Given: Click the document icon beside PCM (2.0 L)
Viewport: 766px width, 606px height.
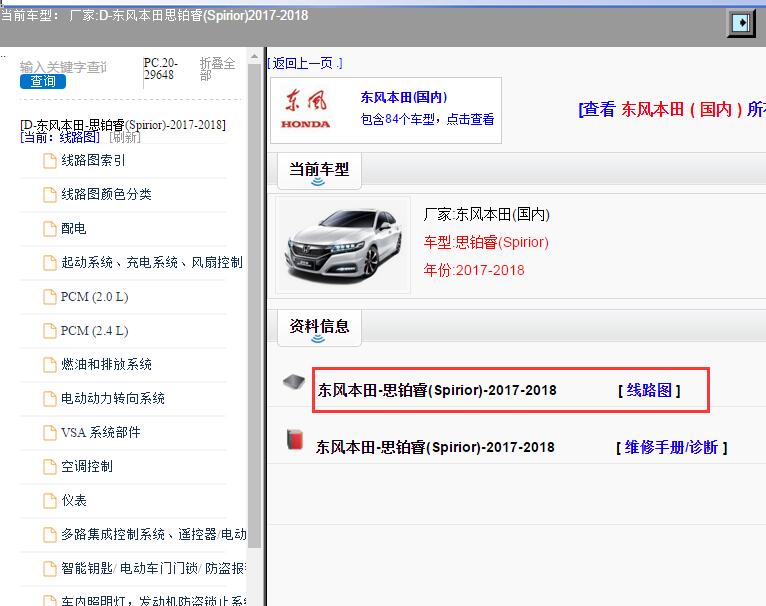Looking at the screenshot, I should point(49,297).
